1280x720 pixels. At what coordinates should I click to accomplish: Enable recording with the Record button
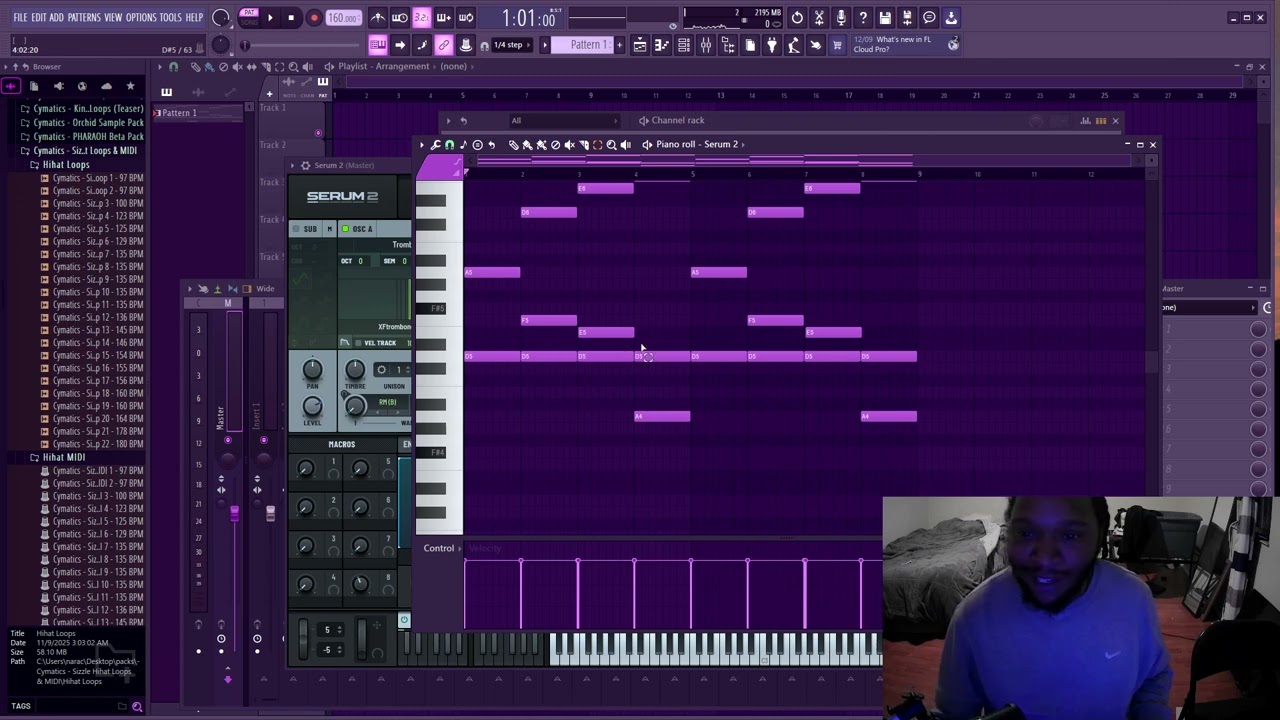313,17
